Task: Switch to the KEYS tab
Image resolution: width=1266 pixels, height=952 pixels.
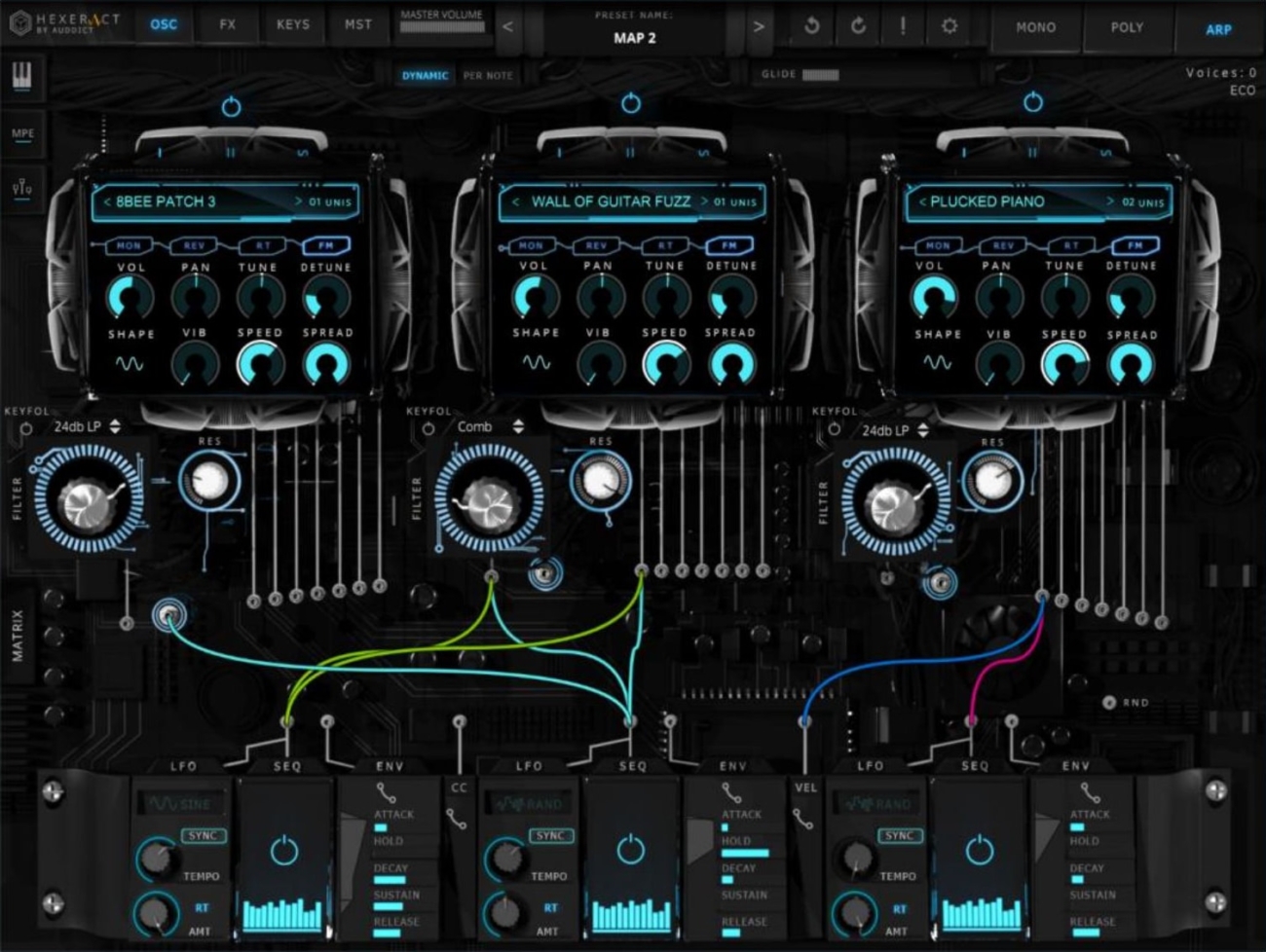Action: coord(293,26)
